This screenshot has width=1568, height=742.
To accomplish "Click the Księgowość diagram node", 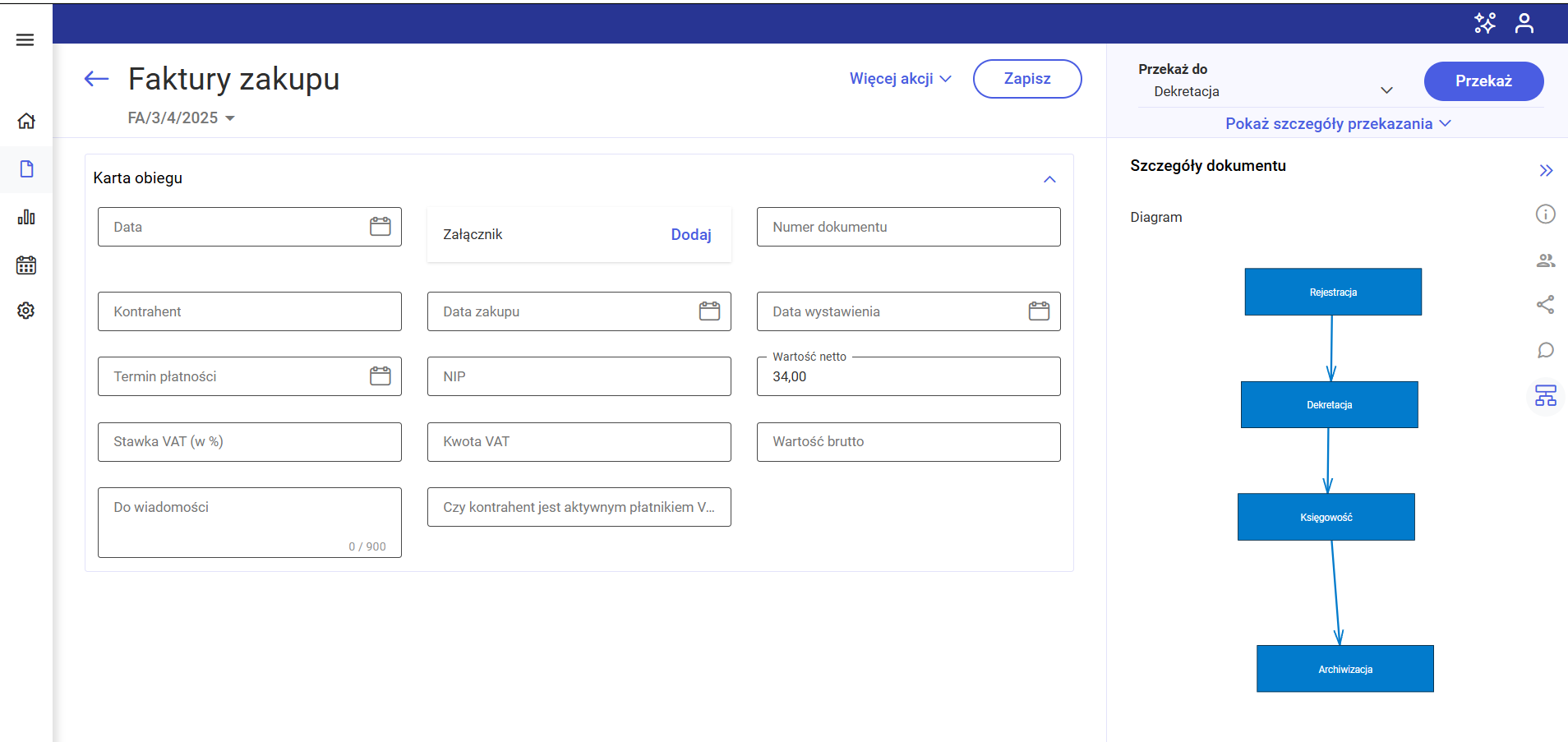I will (x=1326, y=517).
